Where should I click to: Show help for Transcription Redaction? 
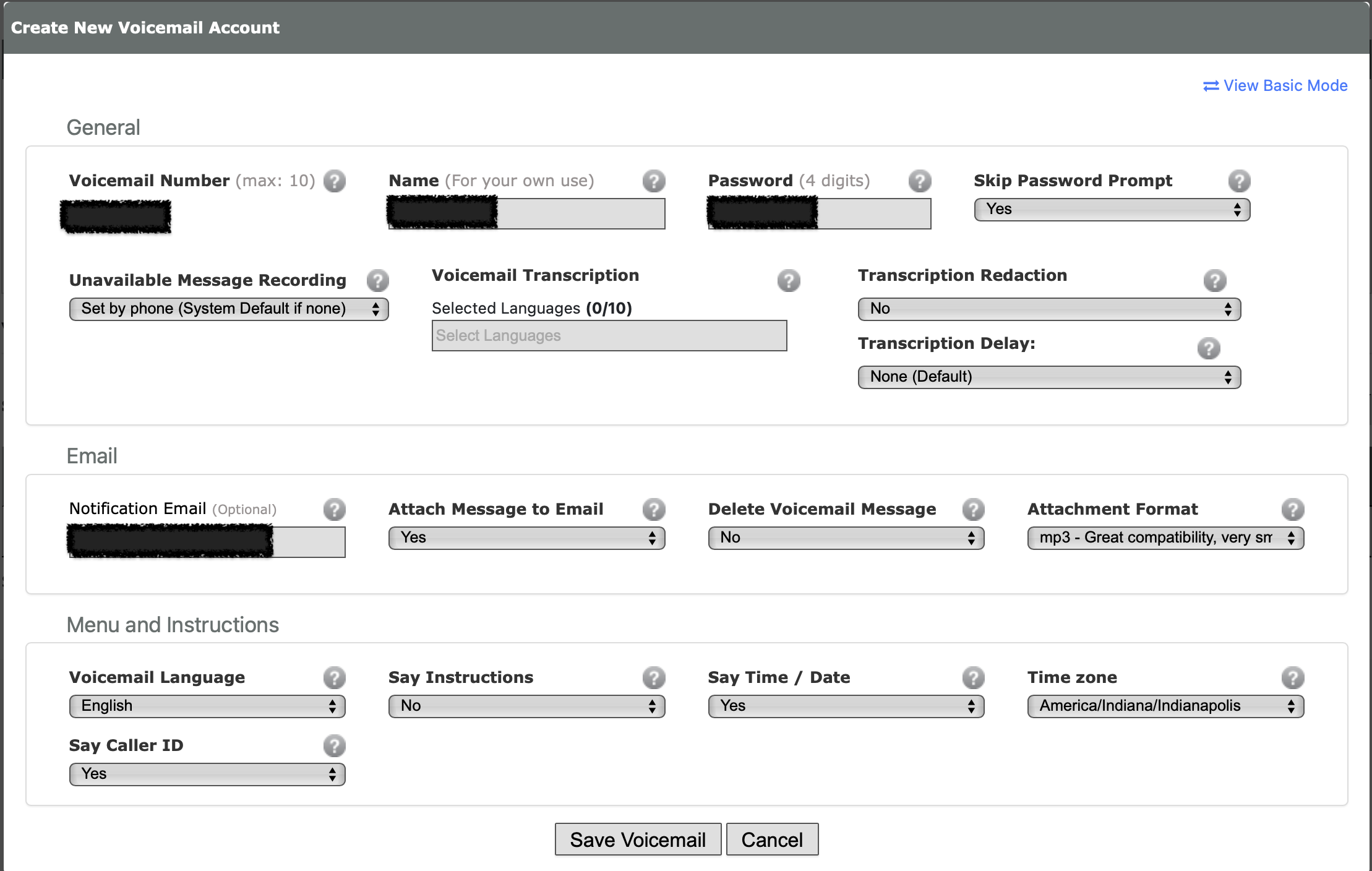point(1215,281)
